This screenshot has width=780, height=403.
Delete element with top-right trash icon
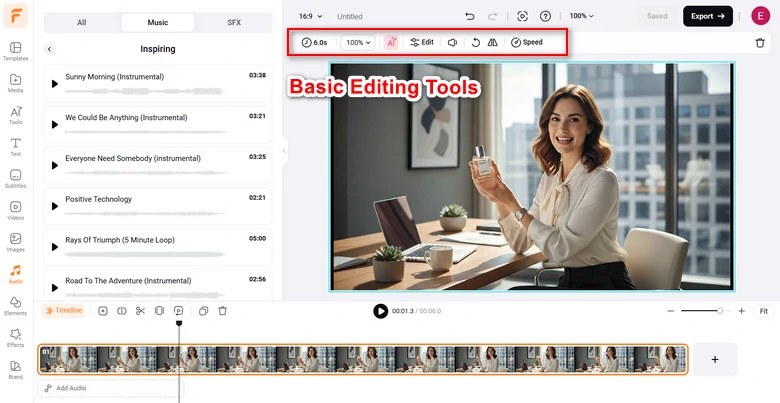pos(760,43)
